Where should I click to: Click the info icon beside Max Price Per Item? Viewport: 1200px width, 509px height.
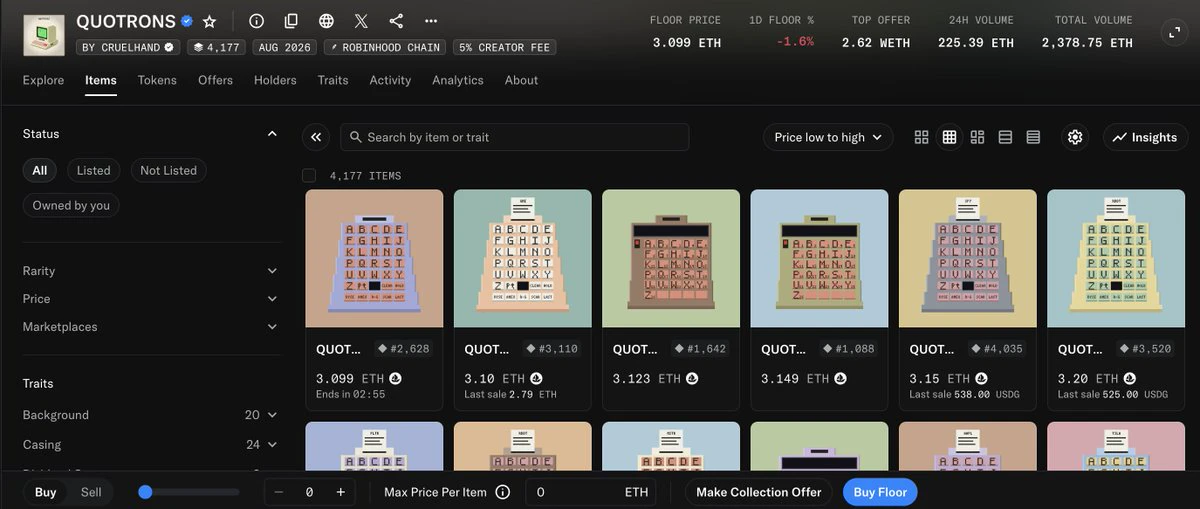point(503,492)
